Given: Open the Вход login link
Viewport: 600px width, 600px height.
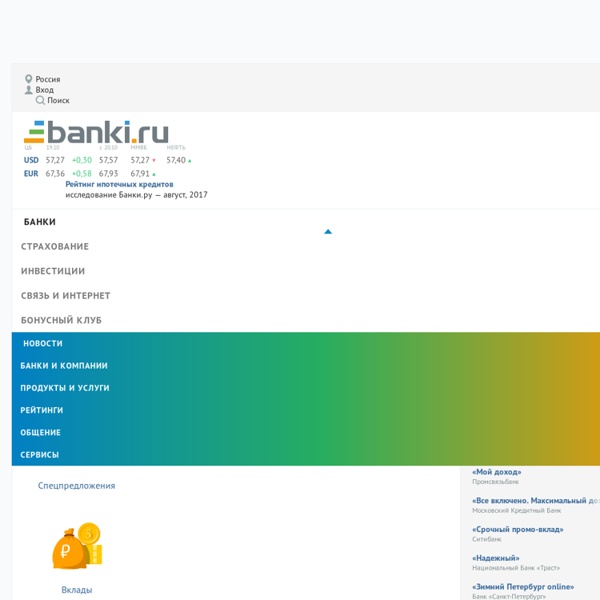Looking at the screenshot, I should 44,90.
